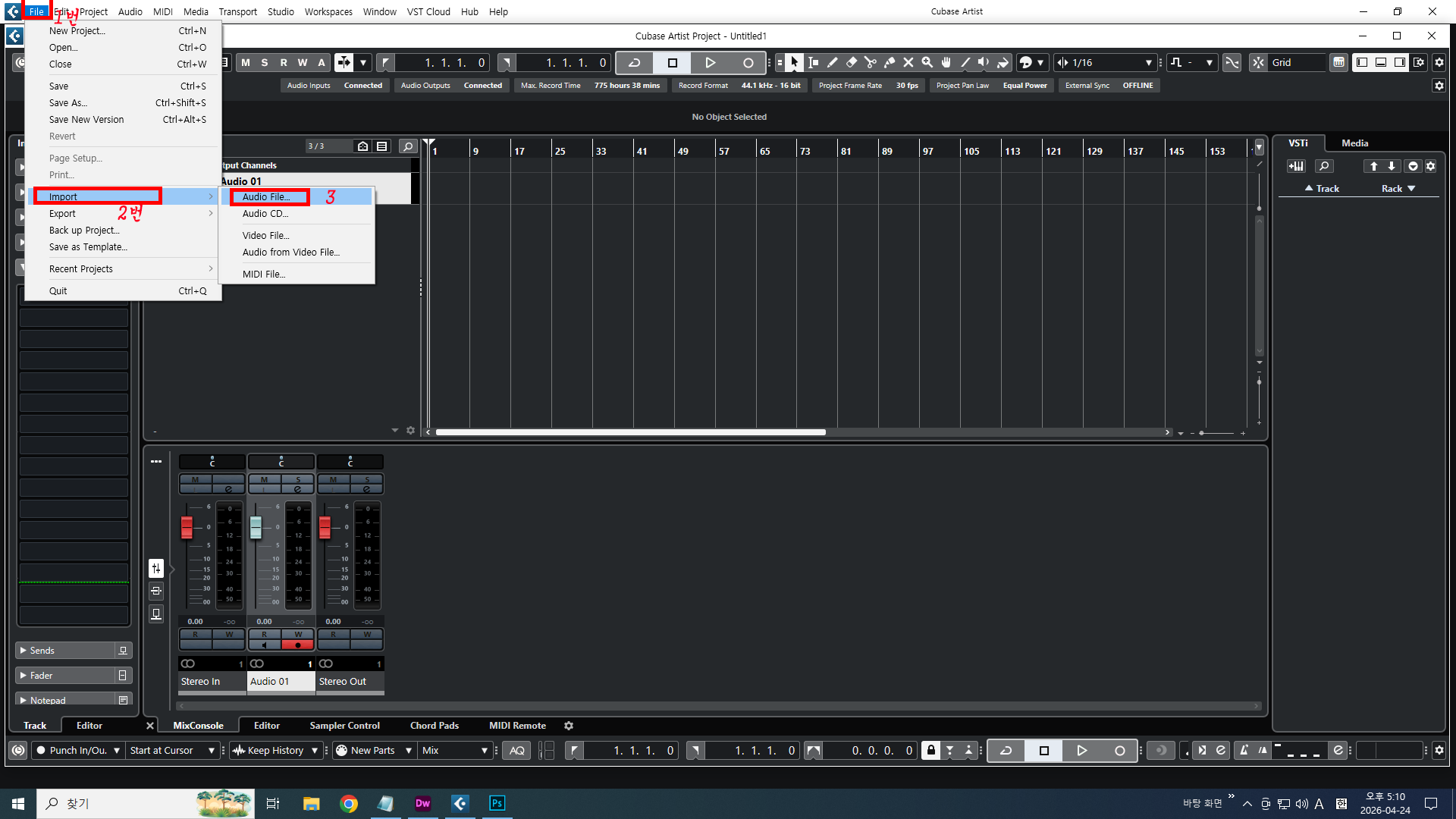The height and width of the screenshot is (819, 1456).
Task: Adjust the Stereo In volume fader
Action: click(x=187, y=527)
